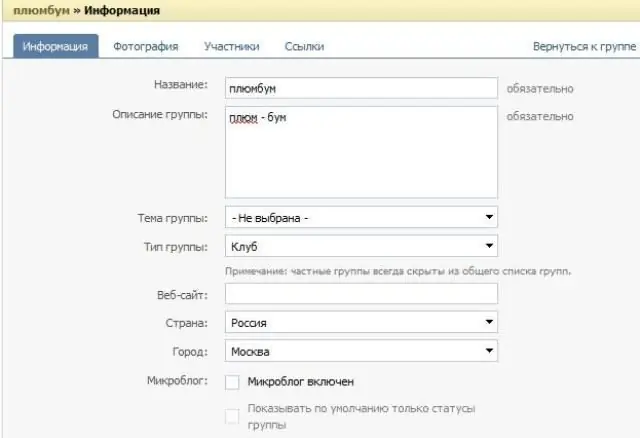The height and width of the screenshot is (438, 640).
Task: Click the плюмбум breadcrumb link
Action: pyautogui.click(x=41, y=10)
